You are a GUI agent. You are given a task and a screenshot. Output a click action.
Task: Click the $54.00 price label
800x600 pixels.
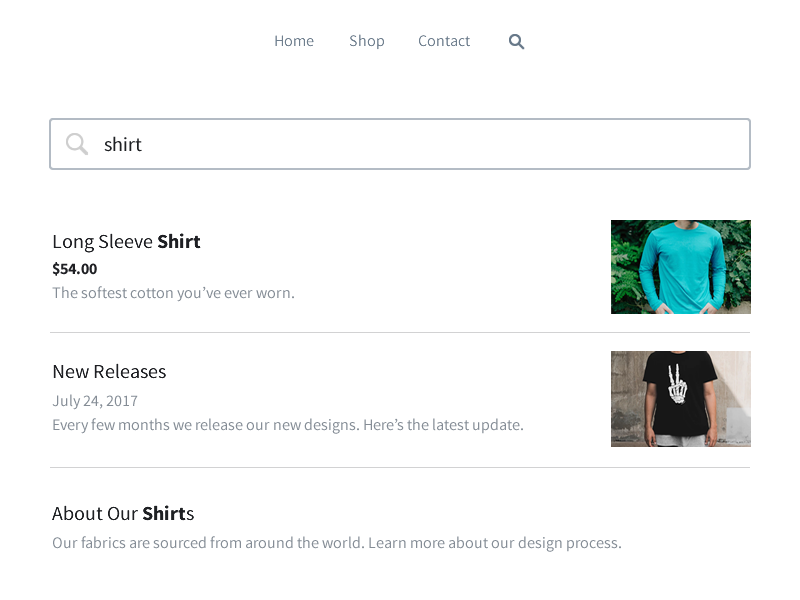pyautogui.click(x=74, y=269)
